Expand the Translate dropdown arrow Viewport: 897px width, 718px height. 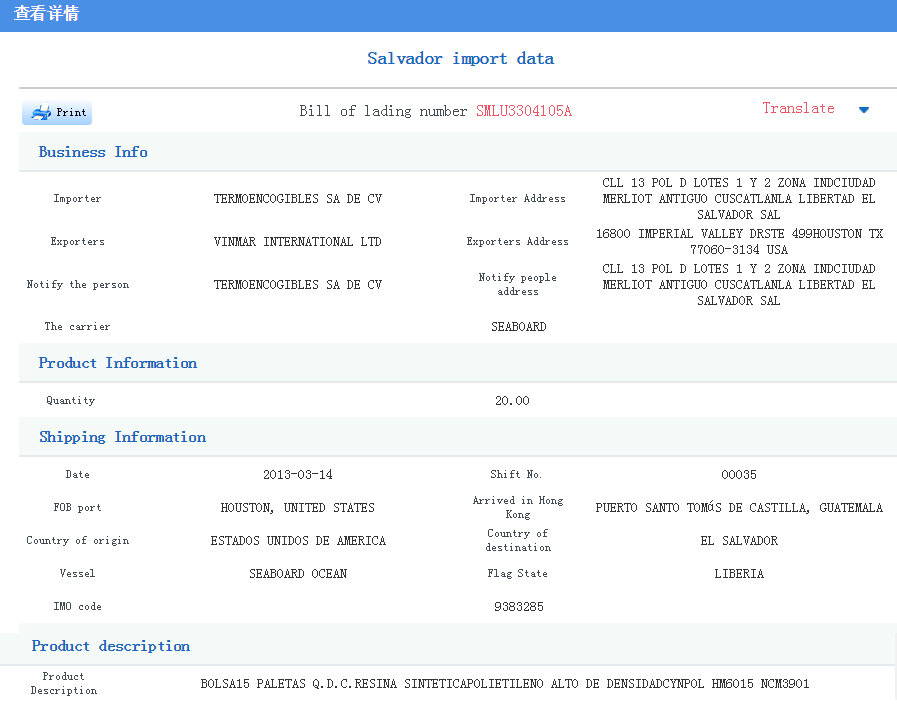click(864, 110)
